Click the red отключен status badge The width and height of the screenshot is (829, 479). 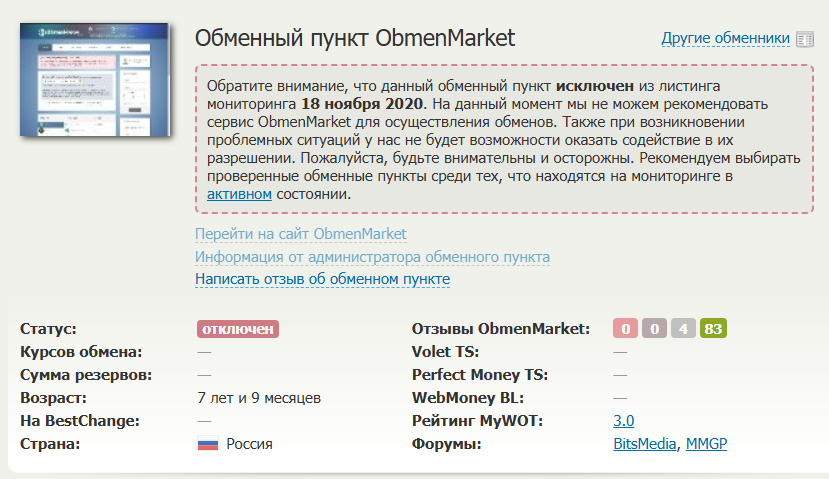pos(237,329)
